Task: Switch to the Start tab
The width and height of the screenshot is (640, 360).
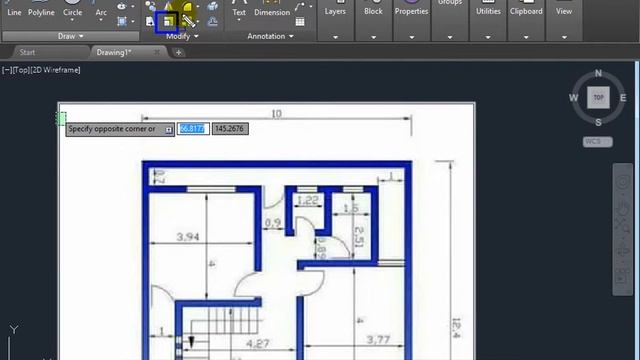Action: pos(27,52)
